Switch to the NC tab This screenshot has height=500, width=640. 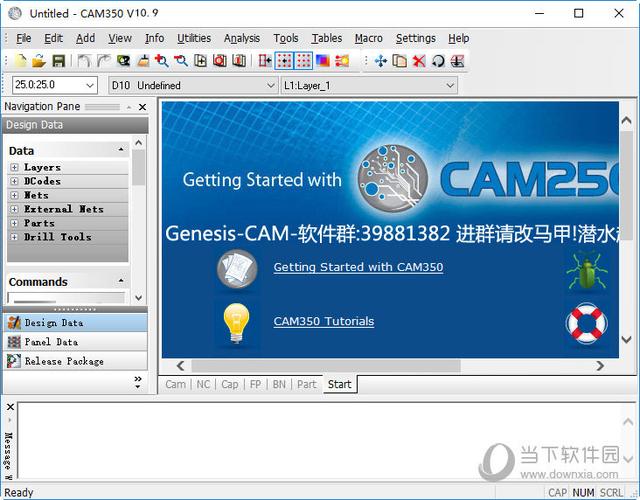coord(203,384)
